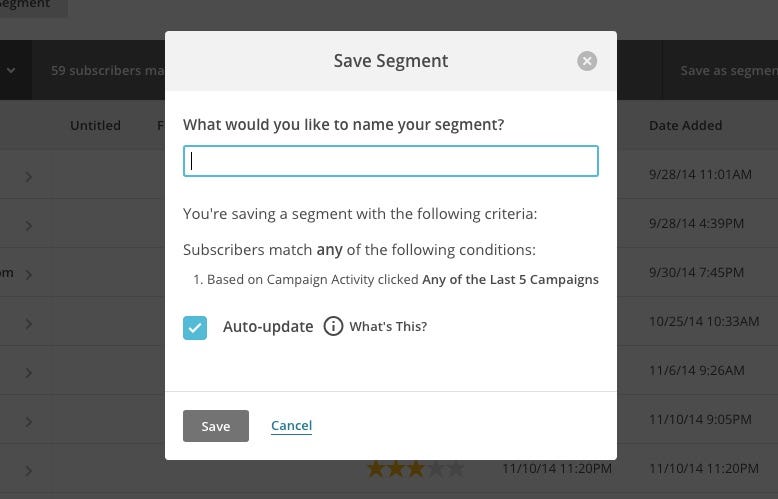This screenshot has width=778, height=499.
Task: Open the dropdown arrow in the dark toolbar
Action: (12, 71)
